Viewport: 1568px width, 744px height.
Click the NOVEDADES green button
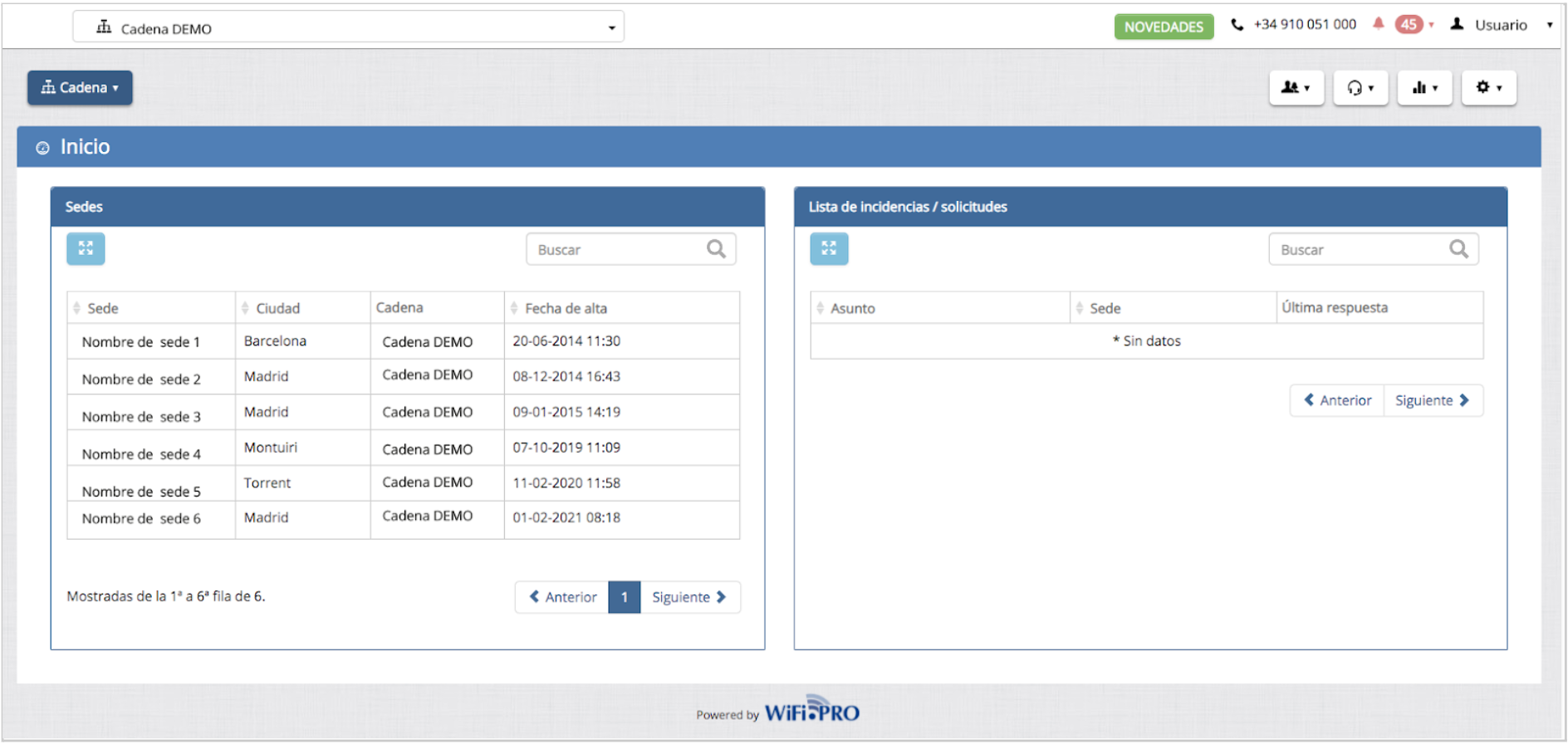pos(1164,27)
